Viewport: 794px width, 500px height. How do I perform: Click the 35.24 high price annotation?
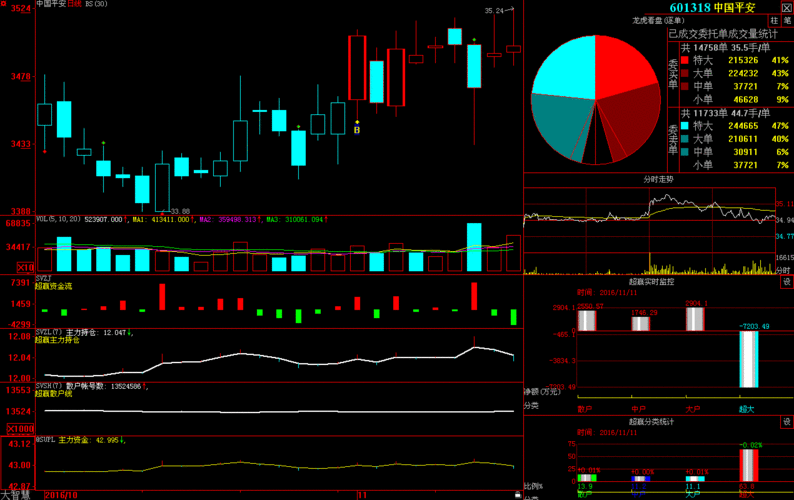coord(494,11)
